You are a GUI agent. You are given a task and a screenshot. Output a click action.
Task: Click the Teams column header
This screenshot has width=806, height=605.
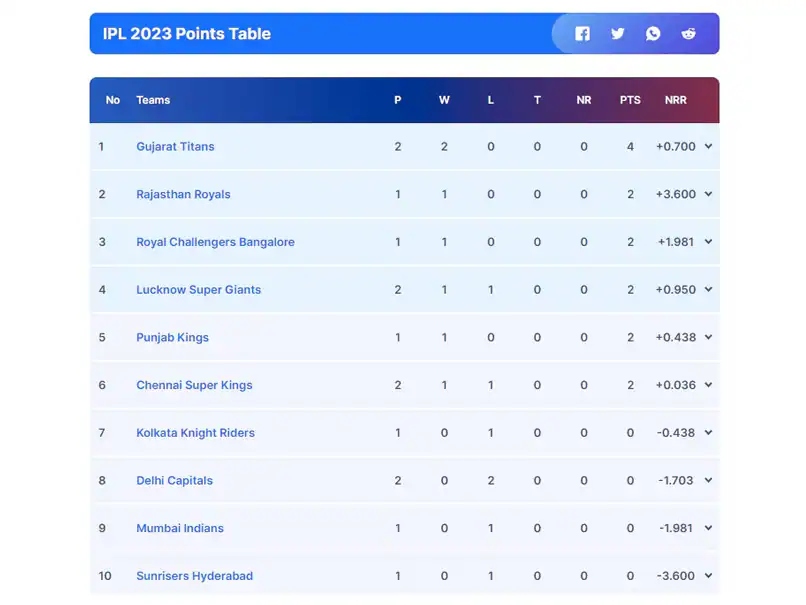point(153,100)
